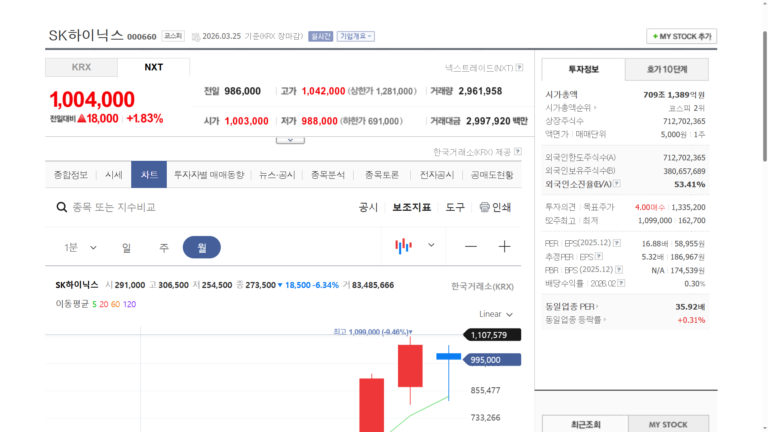Select the 주 weekly interval

coord(164,247)
